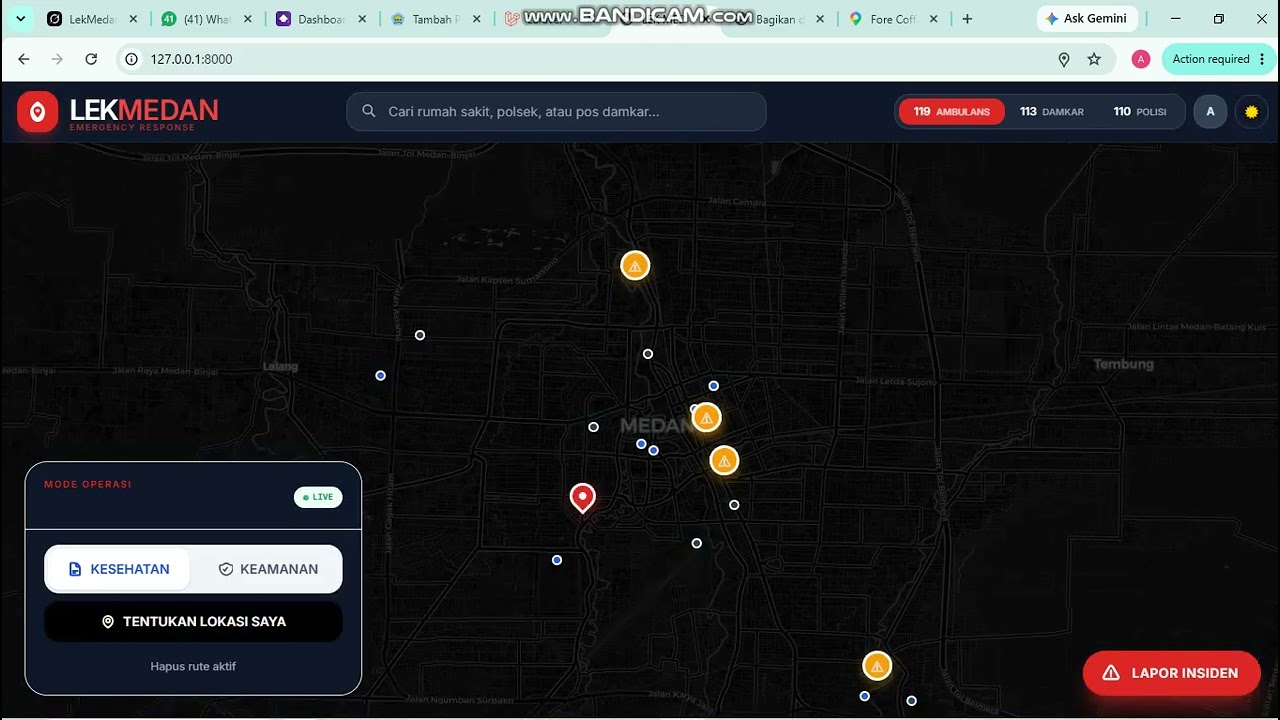
Task: Click the browser location permission icon
Action: click(x=1064, y=59)
